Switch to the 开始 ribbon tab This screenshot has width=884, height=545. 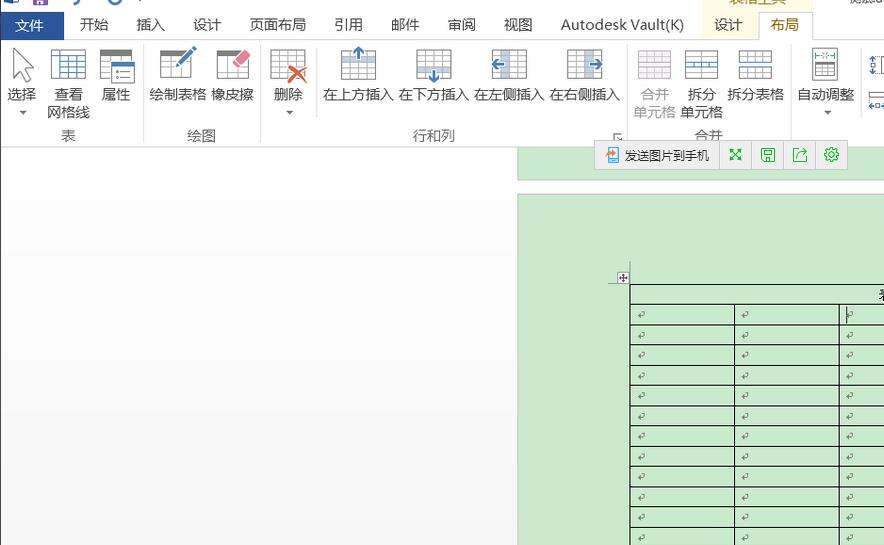point(94,25)
